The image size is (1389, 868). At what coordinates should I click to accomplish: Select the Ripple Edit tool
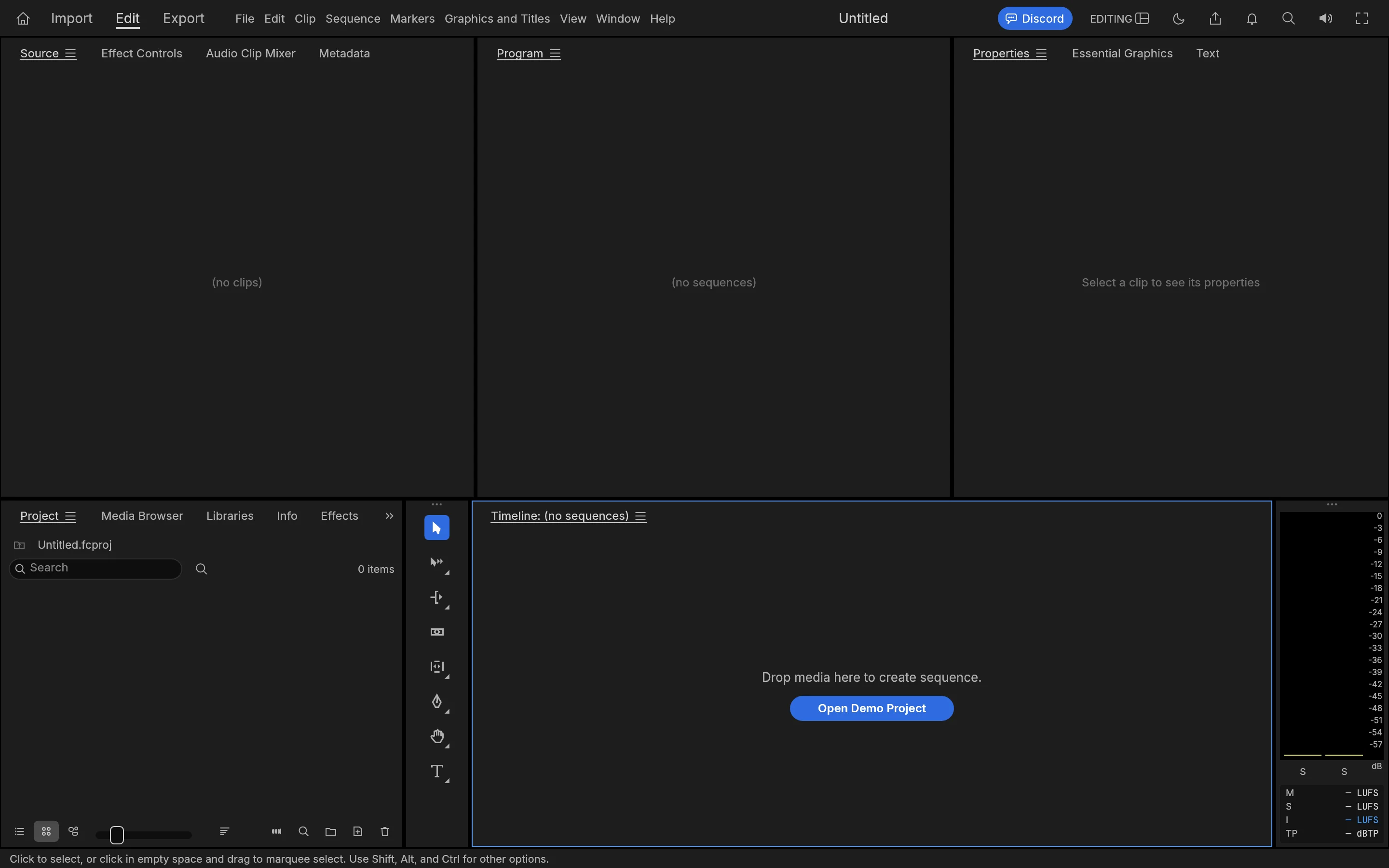437,597
